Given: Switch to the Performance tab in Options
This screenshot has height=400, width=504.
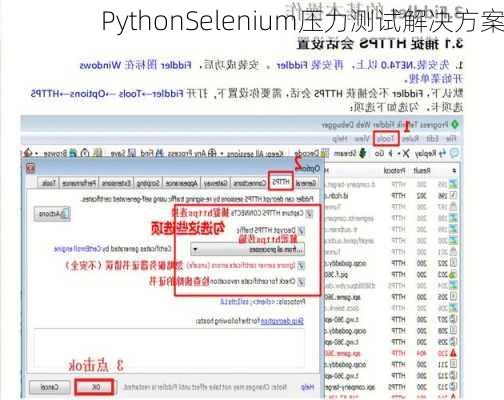Looking at the screenshot, I should tap(79, 183).
